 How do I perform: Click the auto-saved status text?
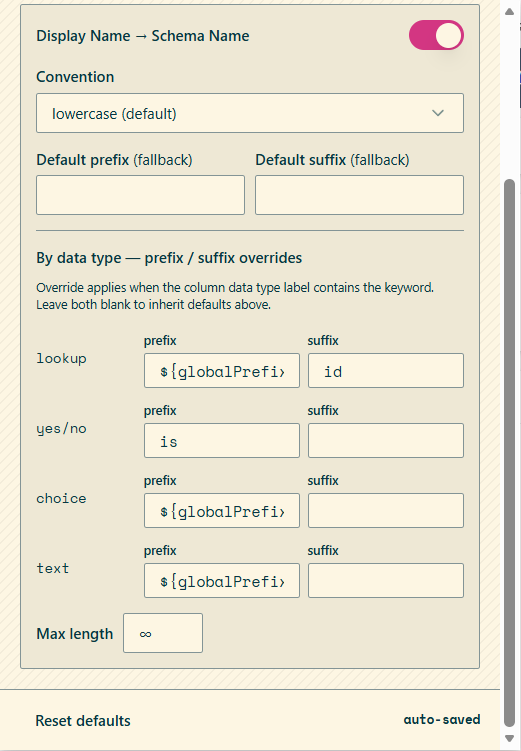(442, 719)
